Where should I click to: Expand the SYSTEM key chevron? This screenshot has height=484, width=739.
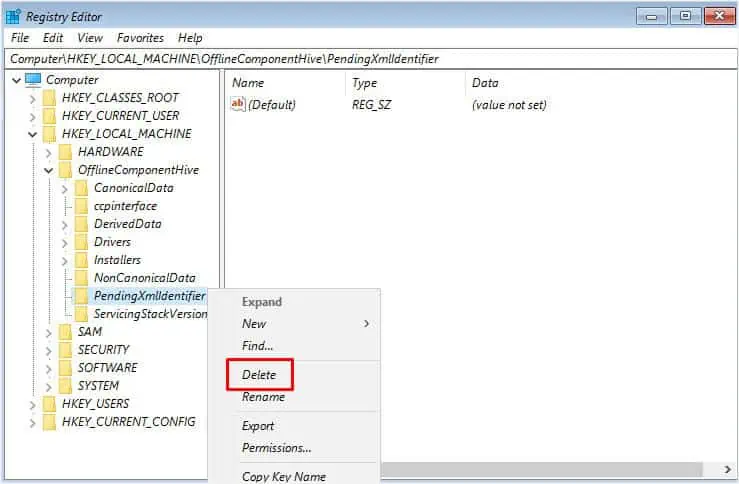49,386
